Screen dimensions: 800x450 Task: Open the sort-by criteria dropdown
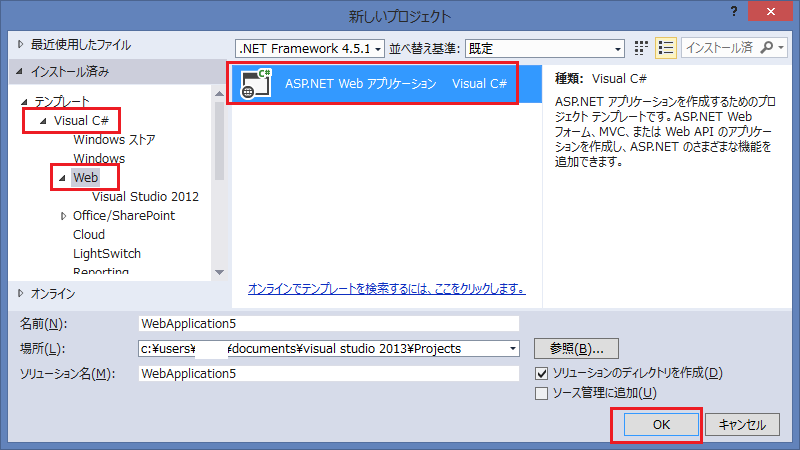(x=544, y=48)
